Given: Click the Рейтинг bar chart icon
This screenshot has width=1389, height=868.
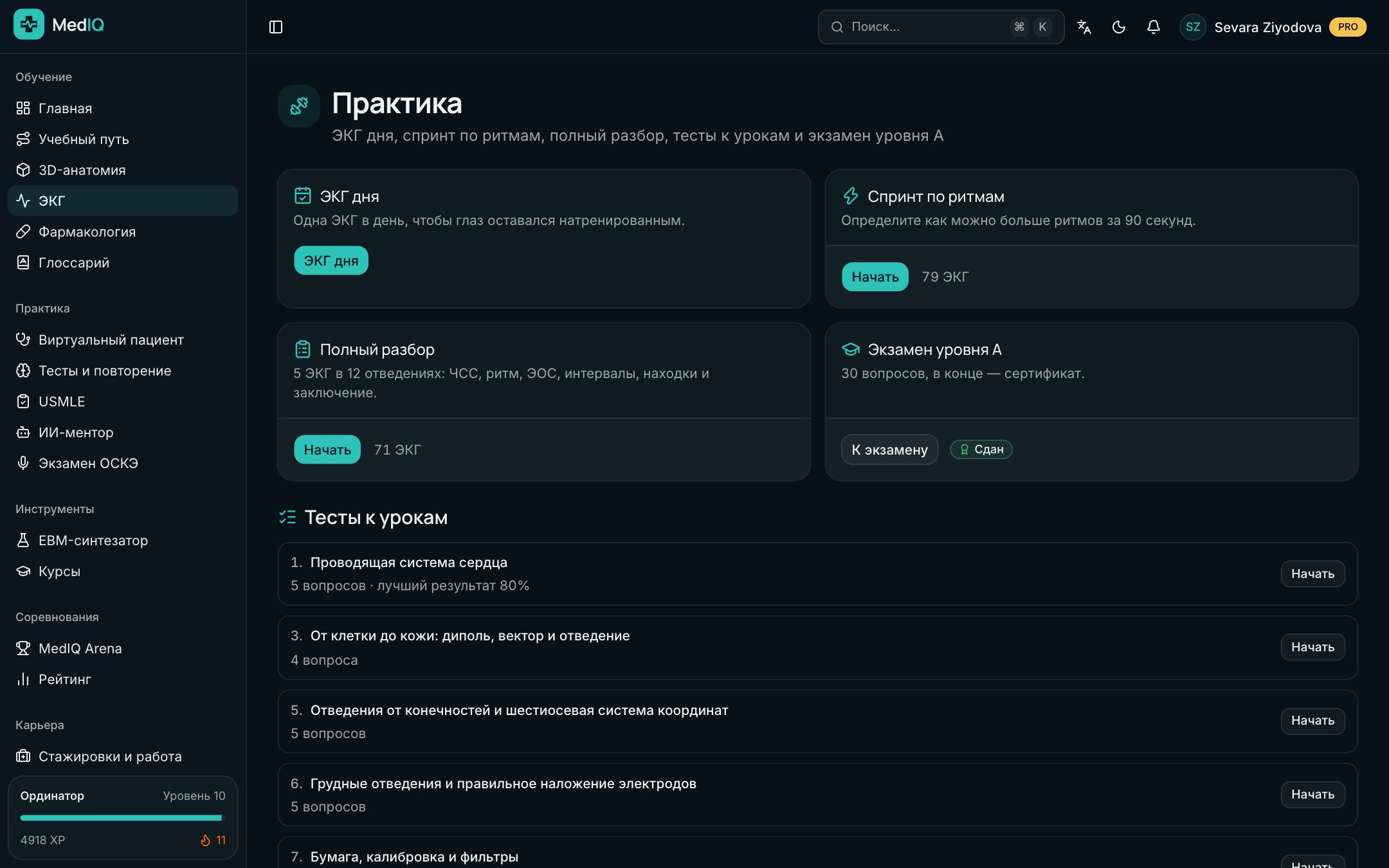Looking at the screenshot, I should pyautogui.click(x=23, y=679).
